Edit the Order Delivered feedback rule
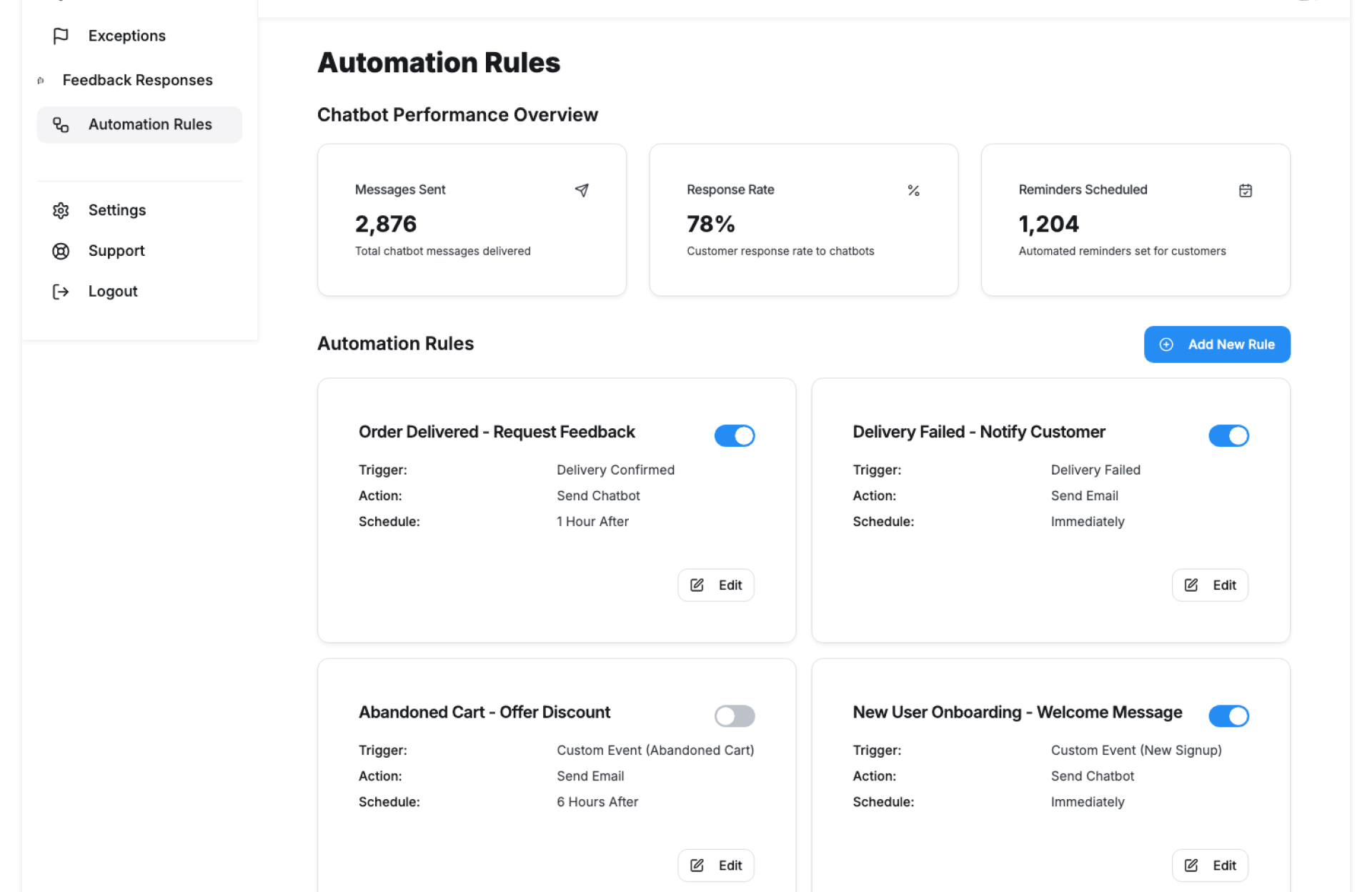Screen dimensions: 1372x892 [716, 585]
